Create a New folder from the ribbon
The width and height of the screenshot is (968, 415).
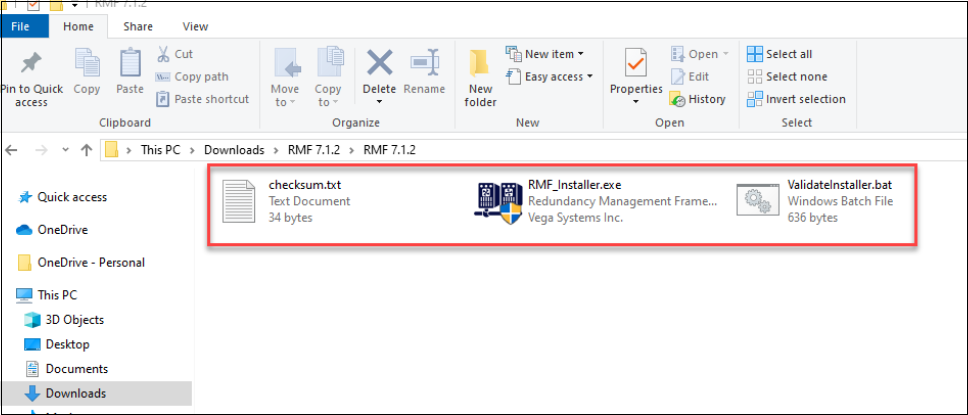coord(480,65)
